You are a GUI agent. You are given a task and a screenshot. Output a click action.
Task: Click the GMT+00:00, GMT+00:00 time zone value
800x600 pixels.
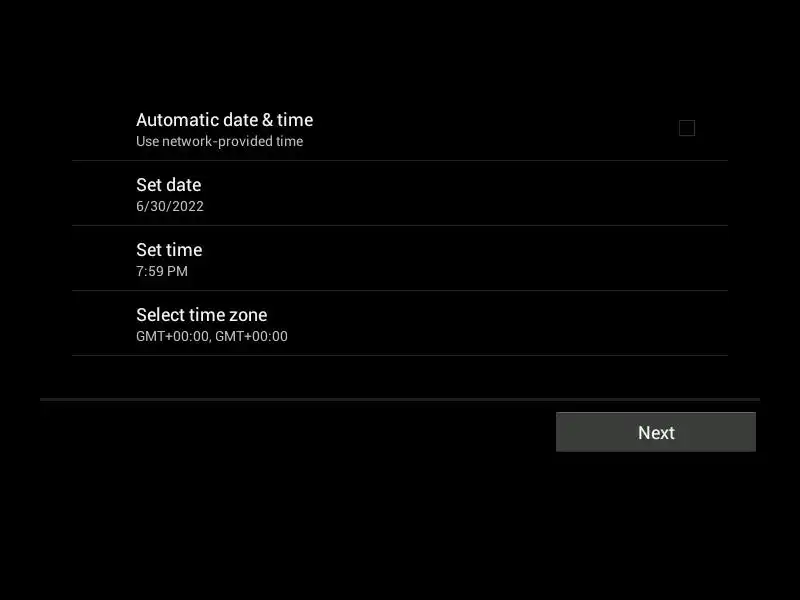coord(212,336)
